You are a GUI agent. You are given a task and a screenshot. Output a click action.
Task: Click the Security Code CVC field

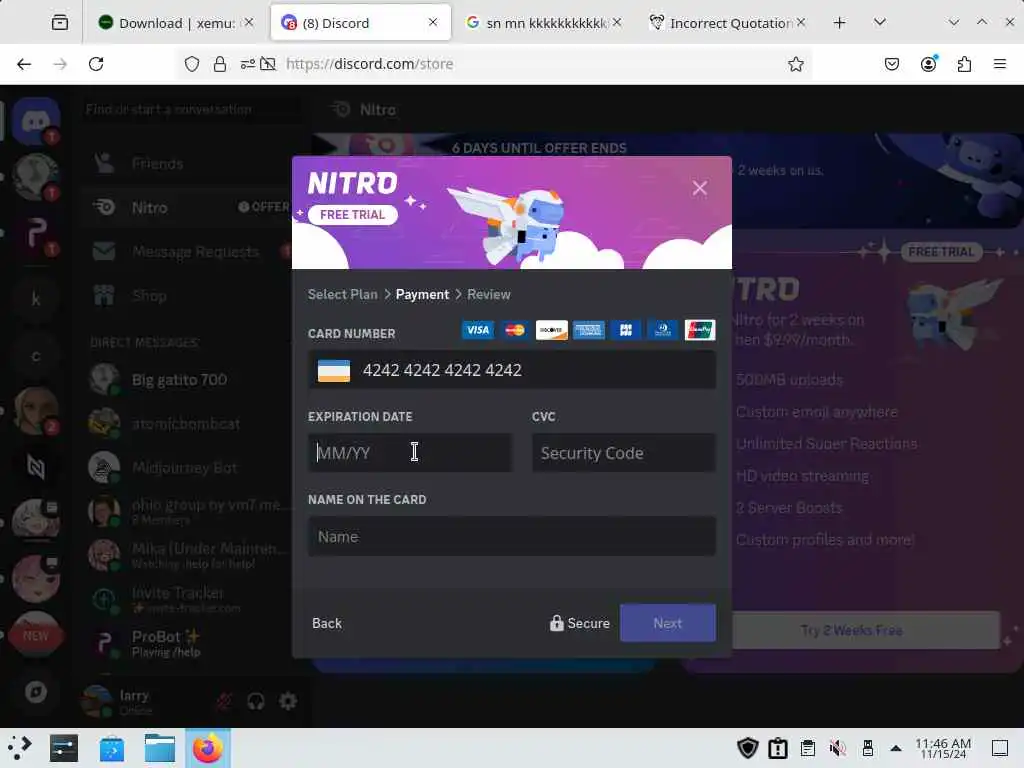(x=623, y=453)
